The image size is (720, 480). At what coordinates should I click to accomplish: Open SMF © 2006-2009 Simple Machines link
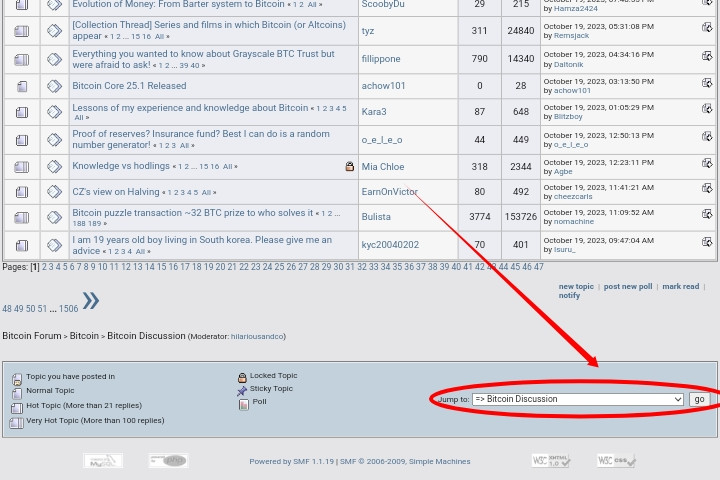[405, 461]
